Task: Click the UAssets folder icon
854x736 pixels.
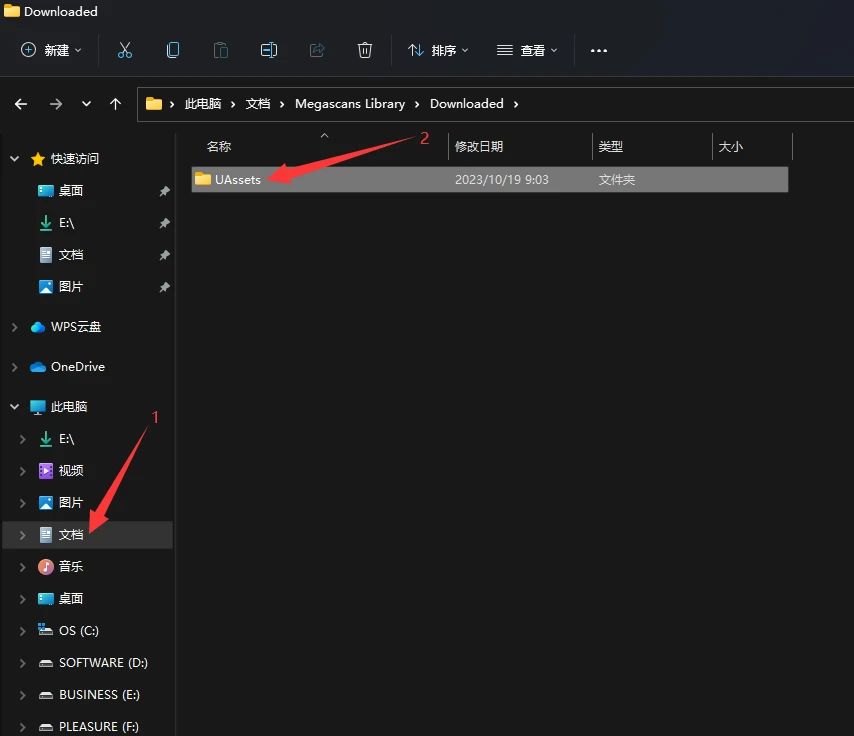Action: pos(203,179)
